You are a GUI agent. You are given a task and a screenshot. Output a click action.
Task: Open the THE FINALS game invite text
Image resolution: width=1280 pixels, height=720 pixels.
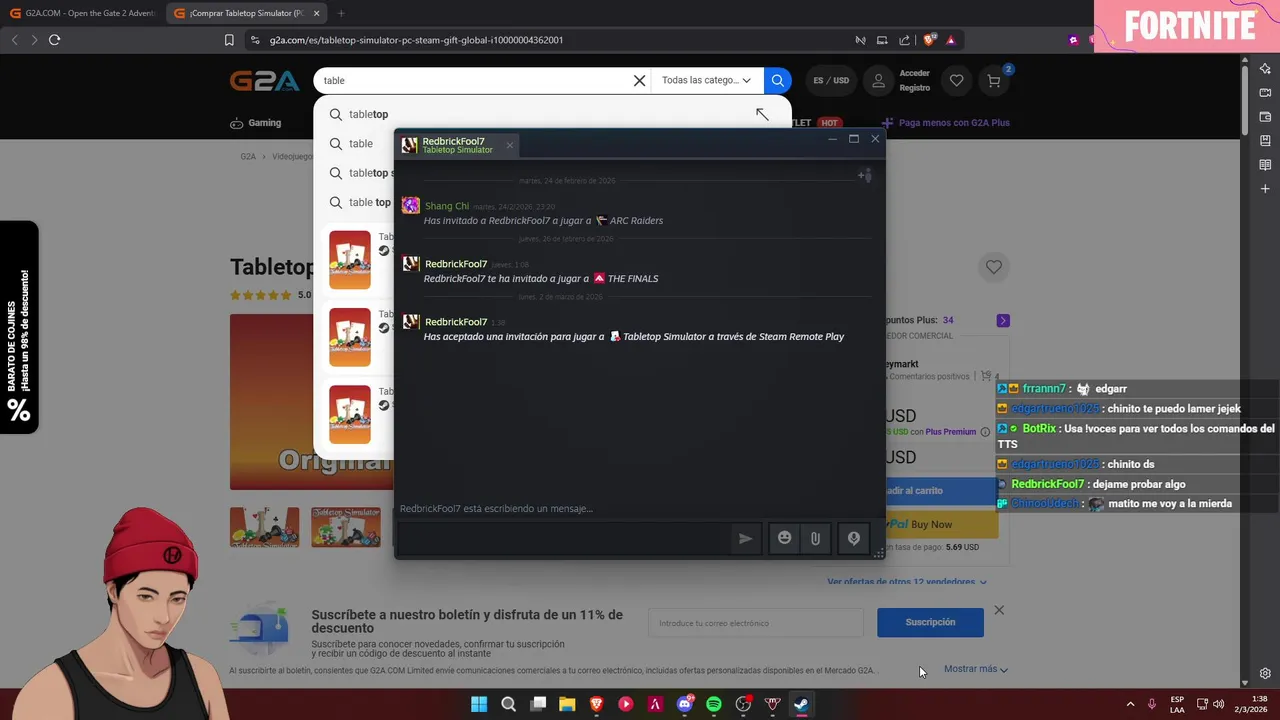[633, 279]
